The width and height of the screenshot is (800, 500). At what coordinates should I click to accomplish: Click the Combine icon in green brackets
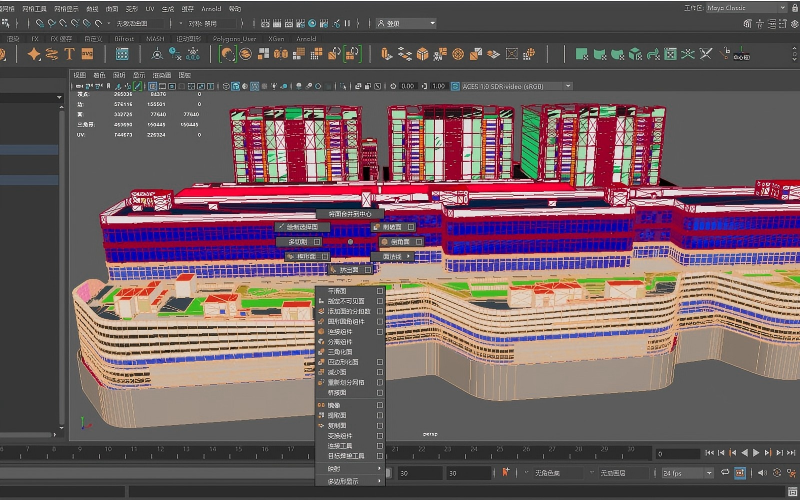(x=228, y=54)
